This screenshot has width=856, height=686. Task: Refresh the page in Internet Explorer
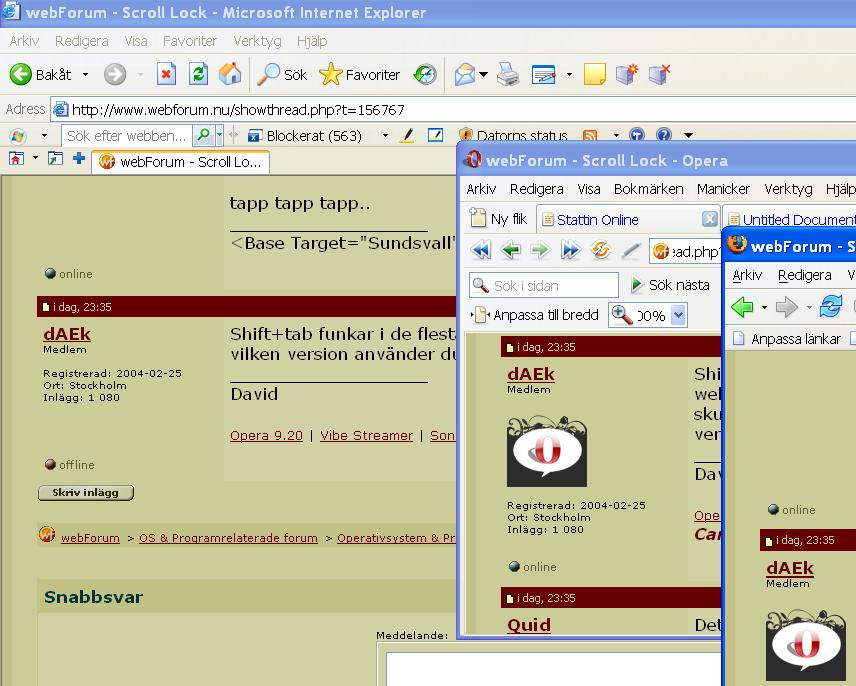click(x=198, y=74)
